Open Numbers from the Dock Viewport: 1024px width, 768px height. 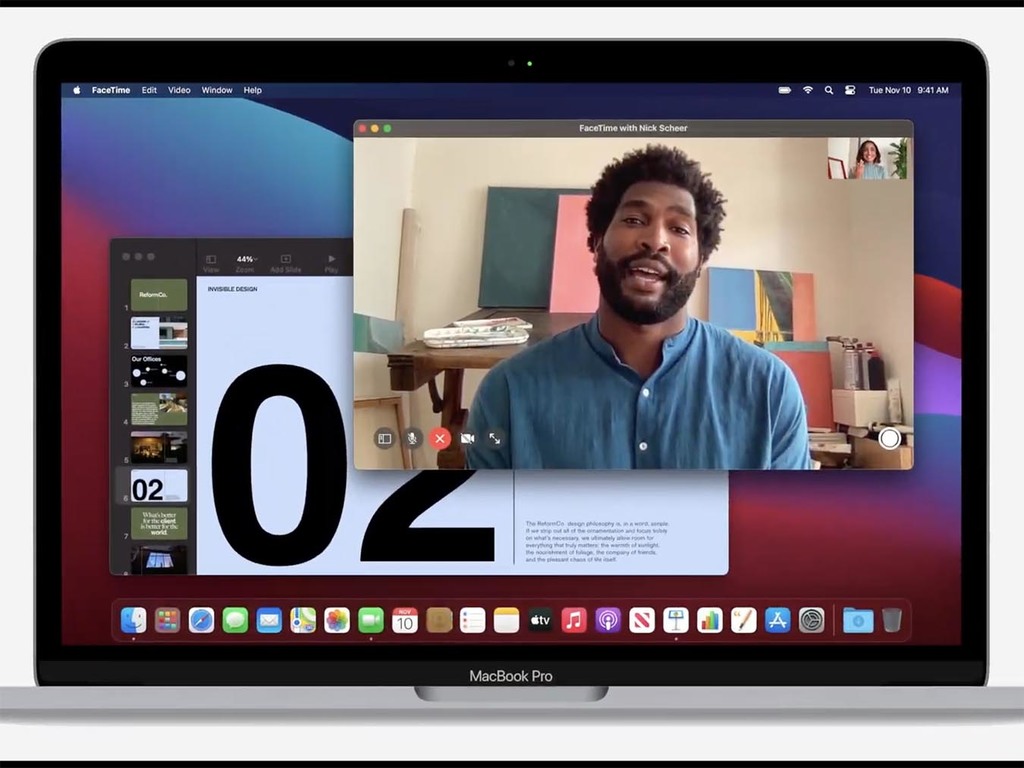pos(710,620)
